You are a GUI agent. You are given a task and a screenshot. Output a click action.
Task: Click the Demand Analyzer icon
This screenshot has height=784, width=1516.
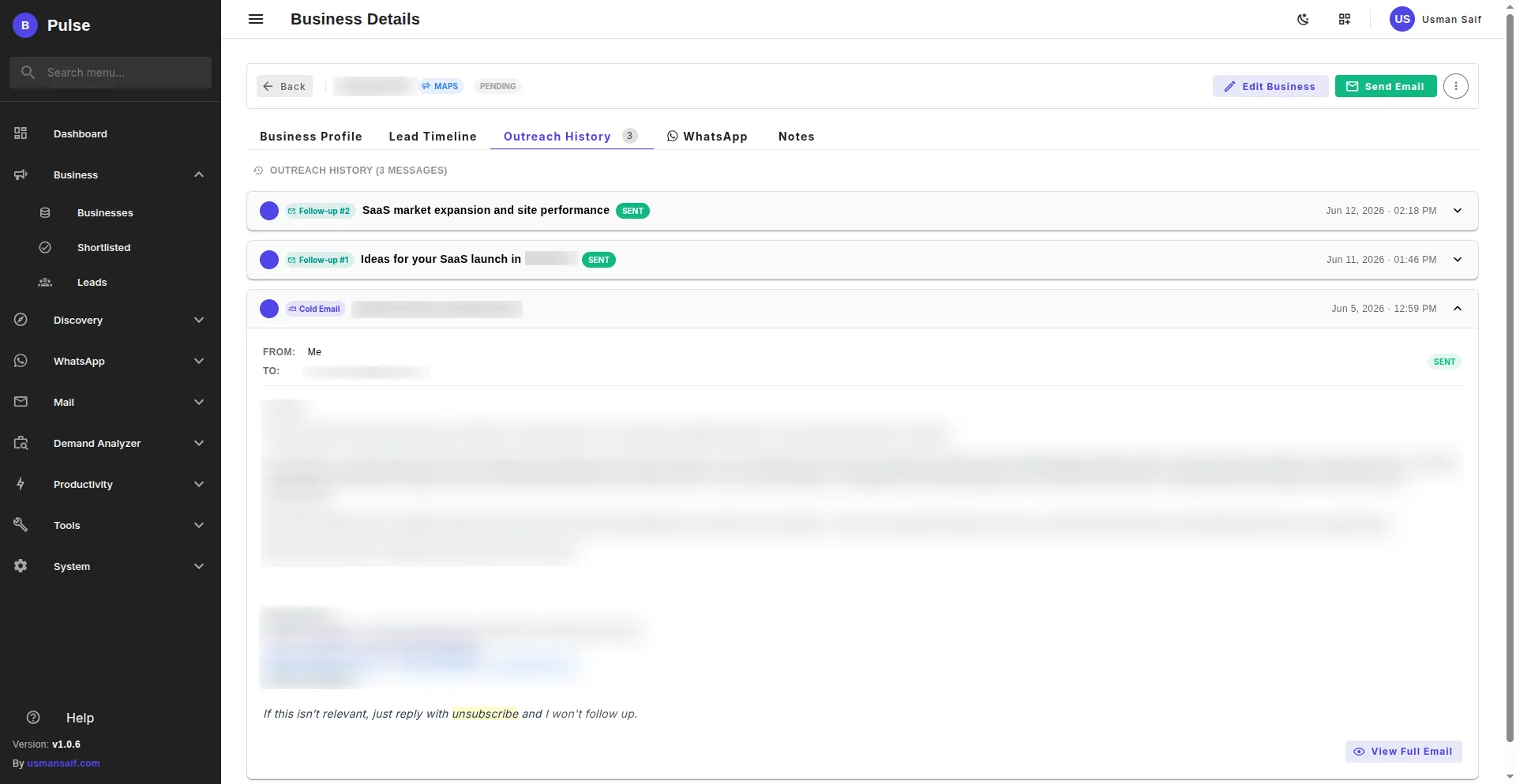[21, 443]
